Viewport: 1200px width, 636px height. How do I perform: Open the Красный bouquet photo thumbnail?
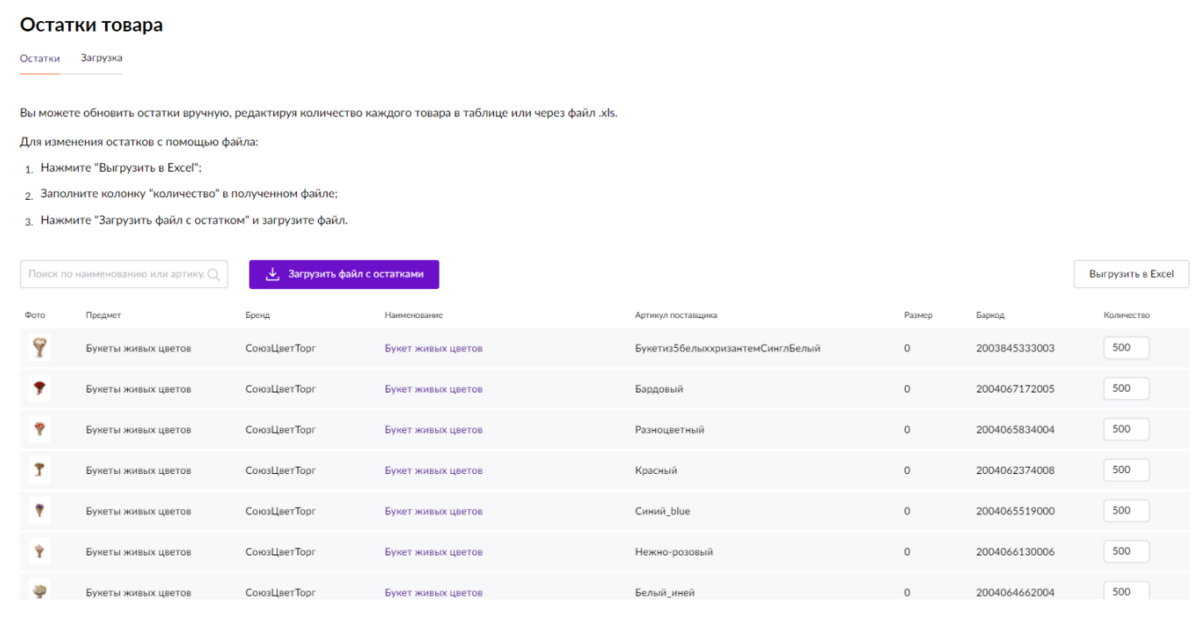coord(39,470)
